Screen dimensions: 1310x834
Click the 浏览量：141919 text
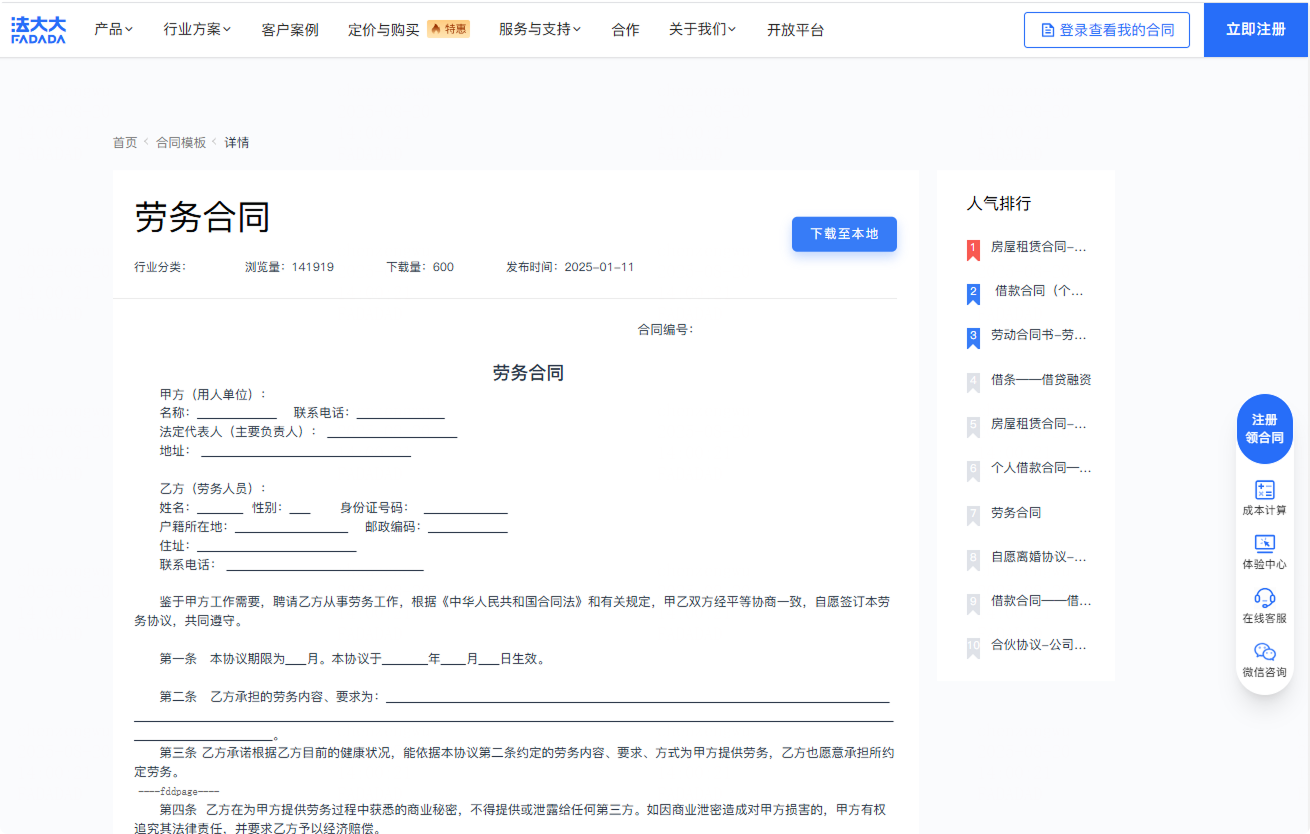(289, 267)
